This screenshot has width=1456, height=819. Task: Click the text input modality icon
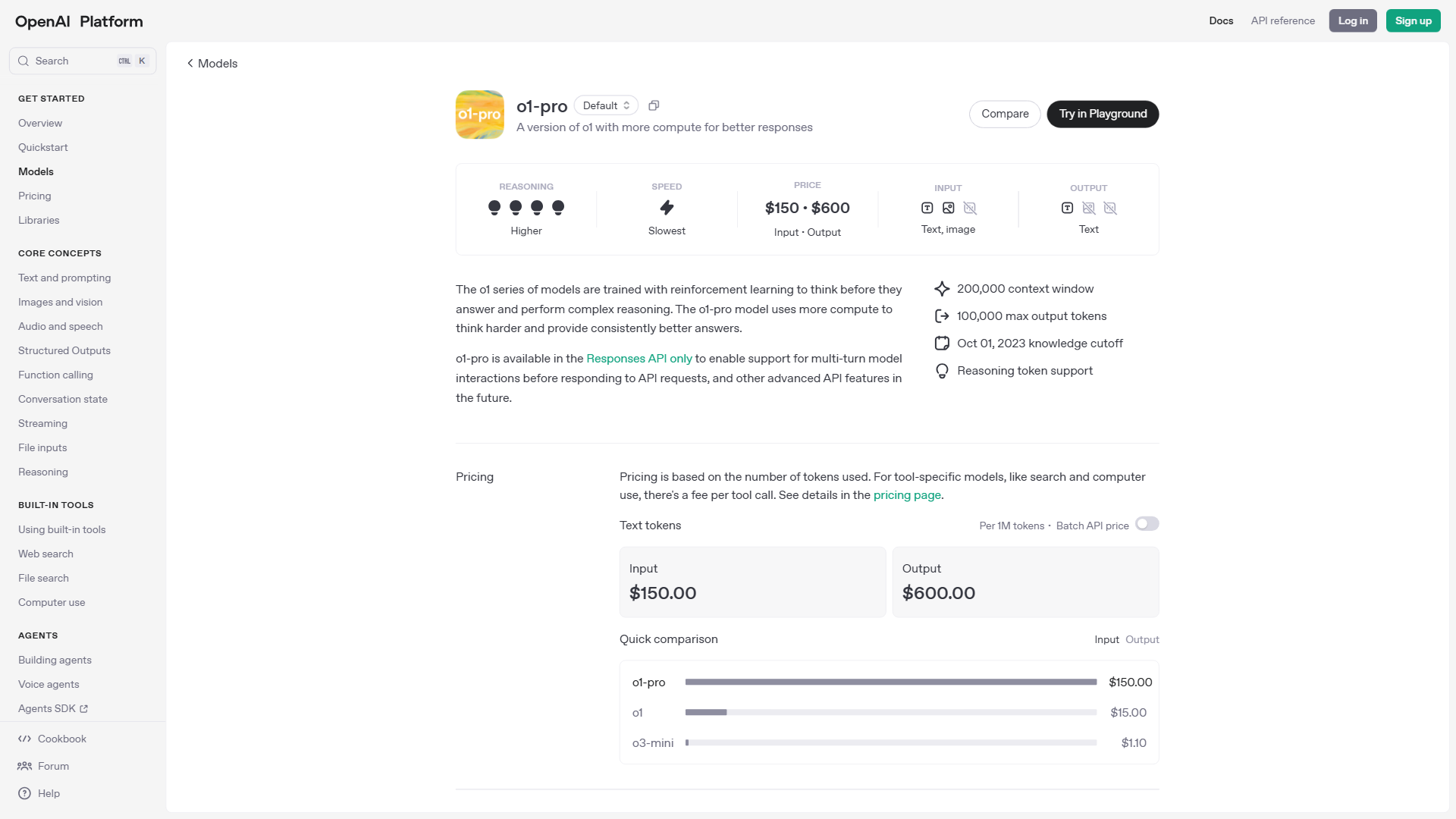927,208
